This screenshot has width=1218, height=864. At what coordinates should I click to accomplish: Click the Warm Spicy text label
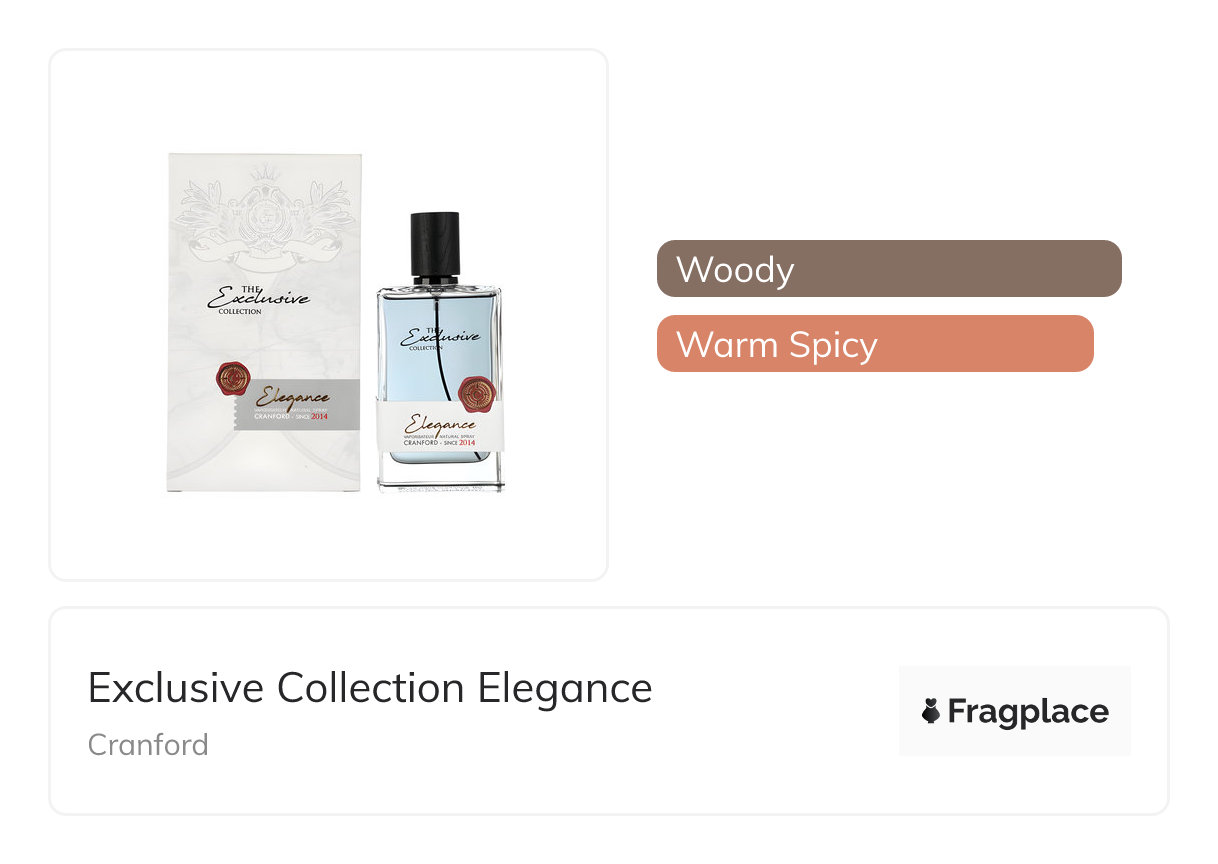pos(777,345)
